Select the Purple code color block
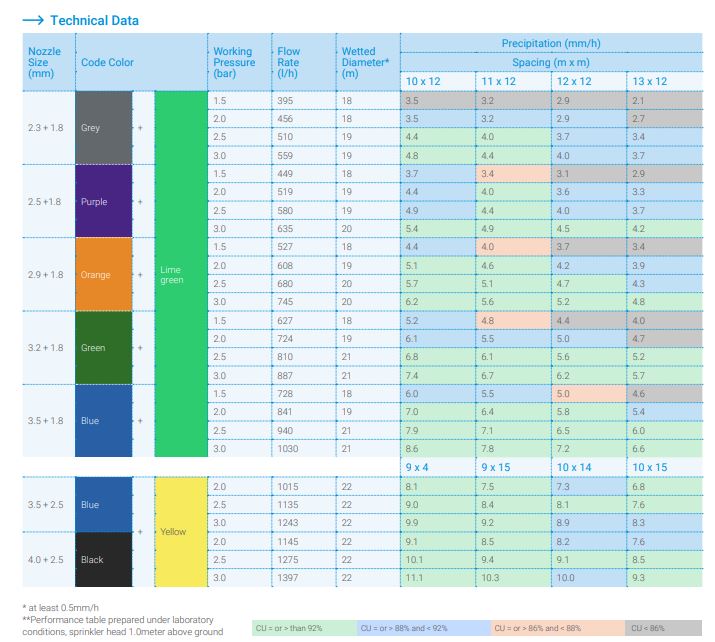This screenshot has height=642, width=715. click(104, 201)
